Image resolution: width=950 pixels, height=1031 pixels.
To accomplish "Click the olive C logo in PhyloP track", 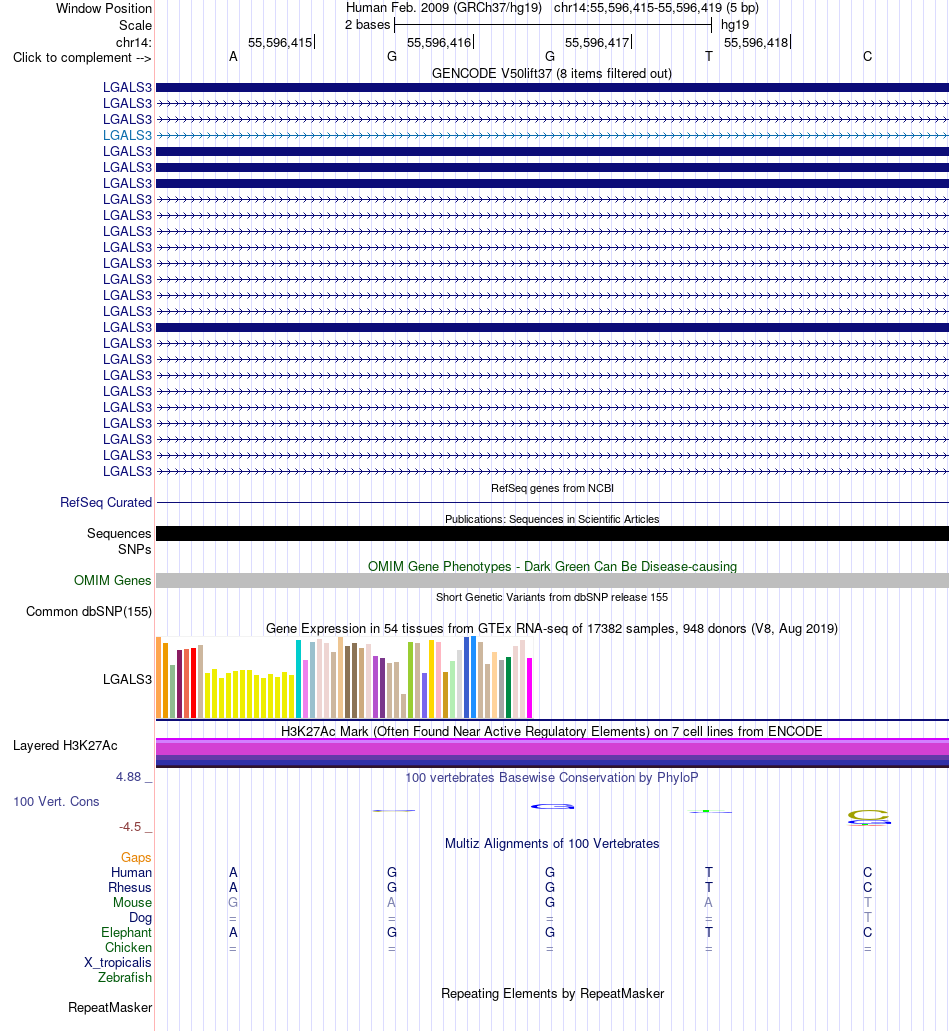I will (x=868, y=815).
